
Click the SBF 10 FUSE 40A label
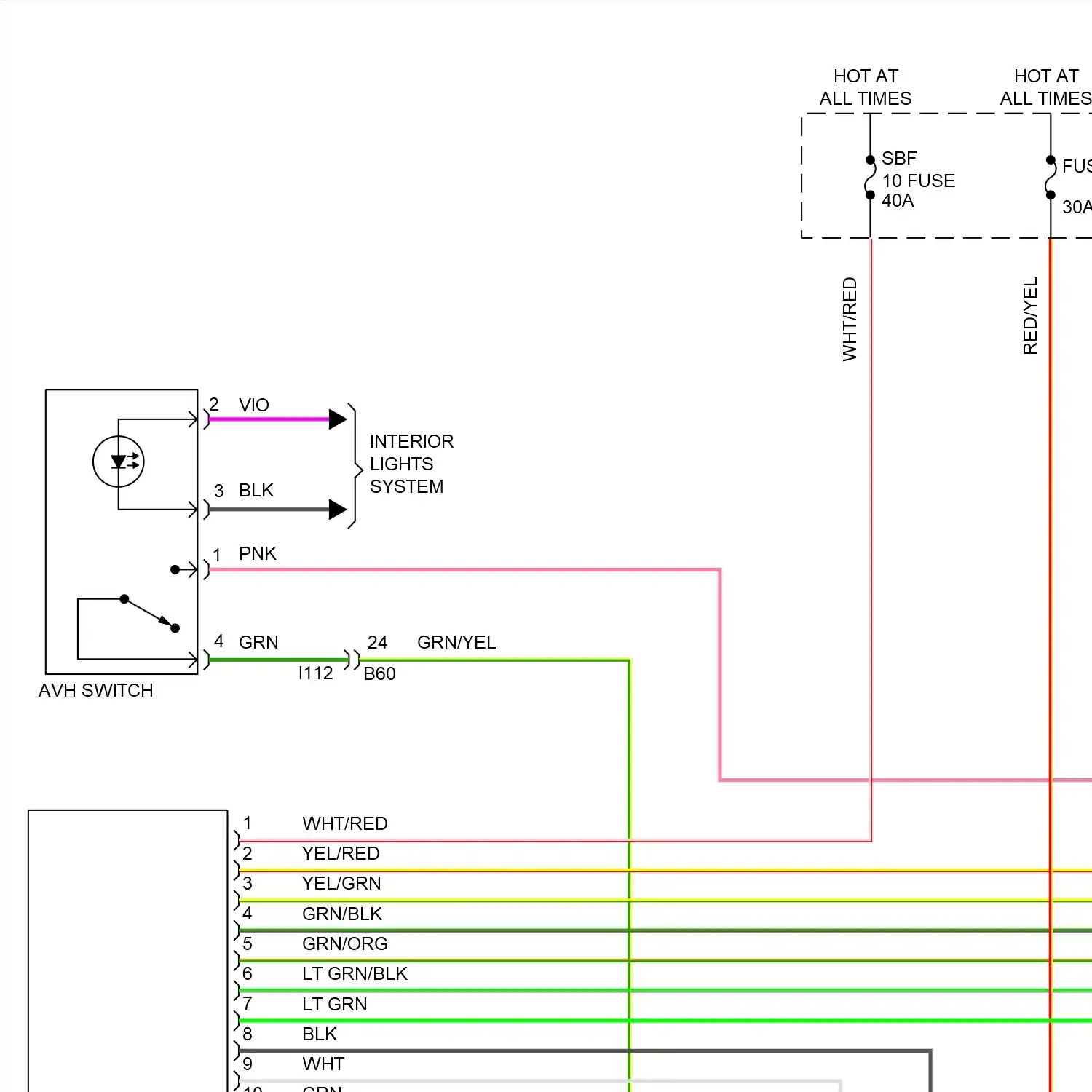point(918,179)
